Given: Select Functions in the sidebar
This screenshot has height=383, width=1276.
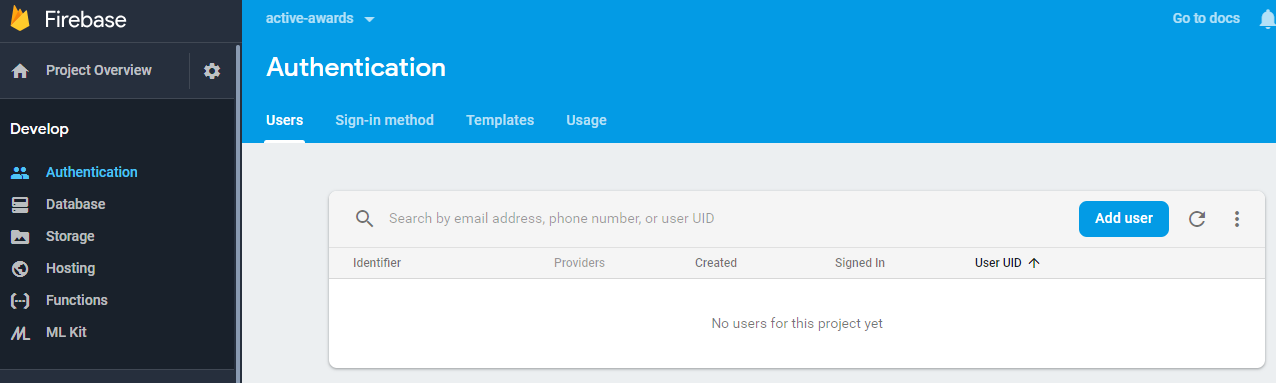Looking at the screenshot, I should coord(77,300).
